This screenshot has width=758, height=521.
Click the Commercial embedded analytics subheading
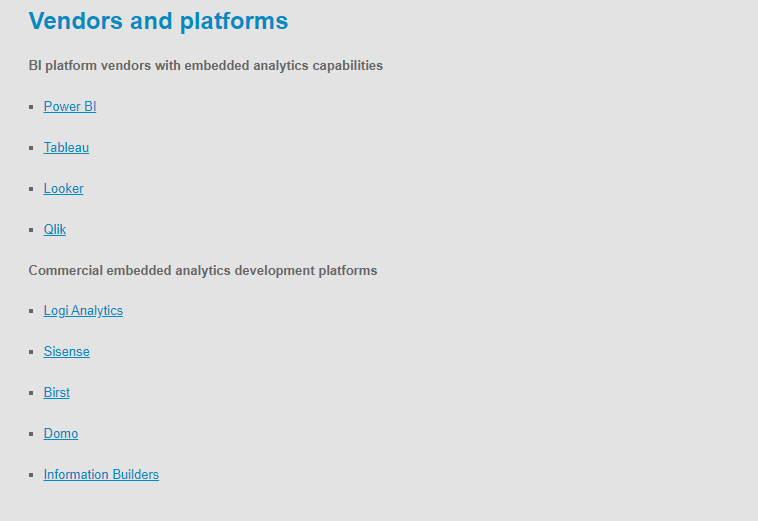(203, 270)
